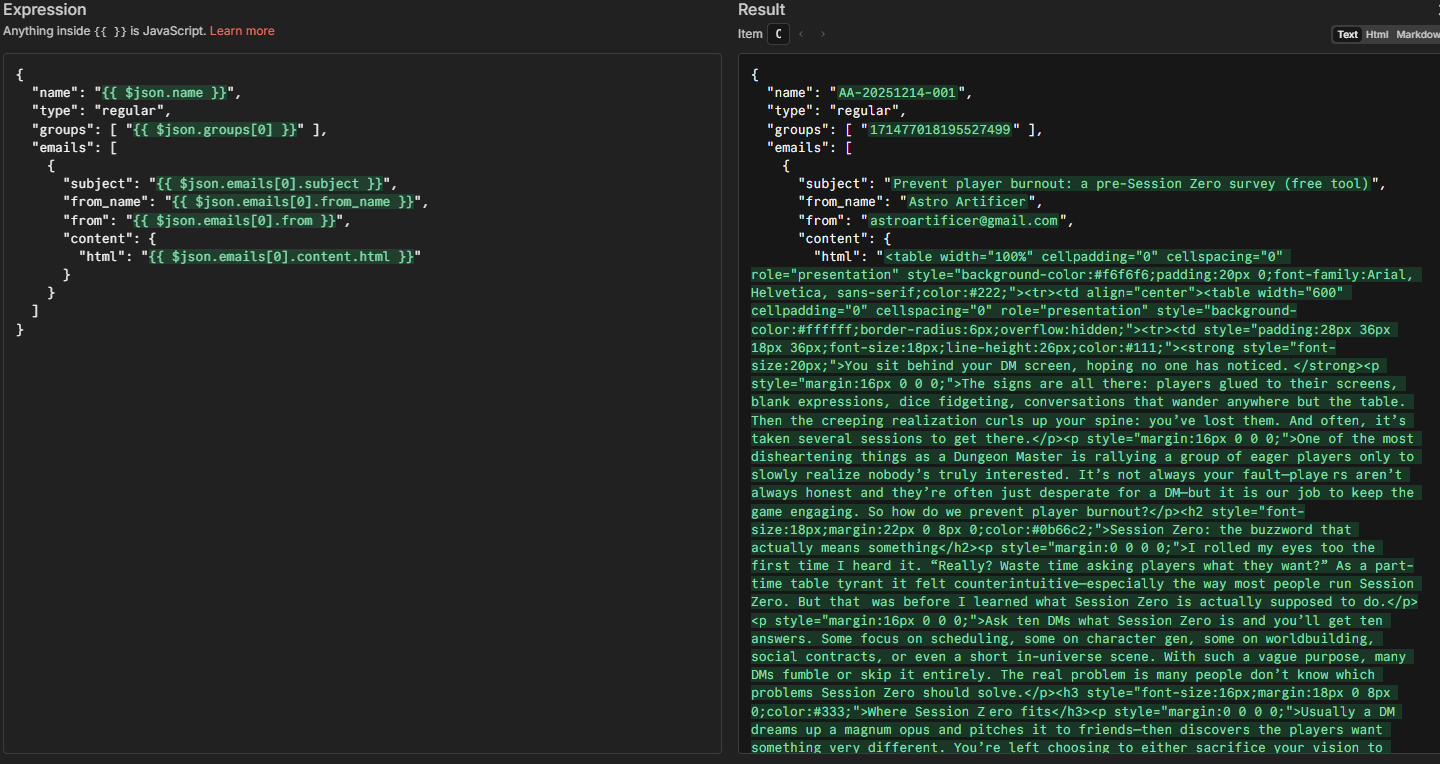This screenshot has width=1440, height=764.
Task: Click the emails[0].from_name expression token
Action: click(x=293, y=202)
